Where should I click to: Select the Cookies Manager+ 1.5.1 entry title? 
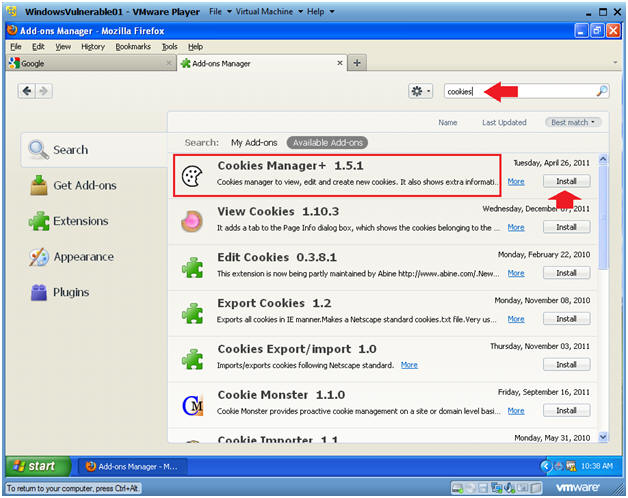(290, 166)
